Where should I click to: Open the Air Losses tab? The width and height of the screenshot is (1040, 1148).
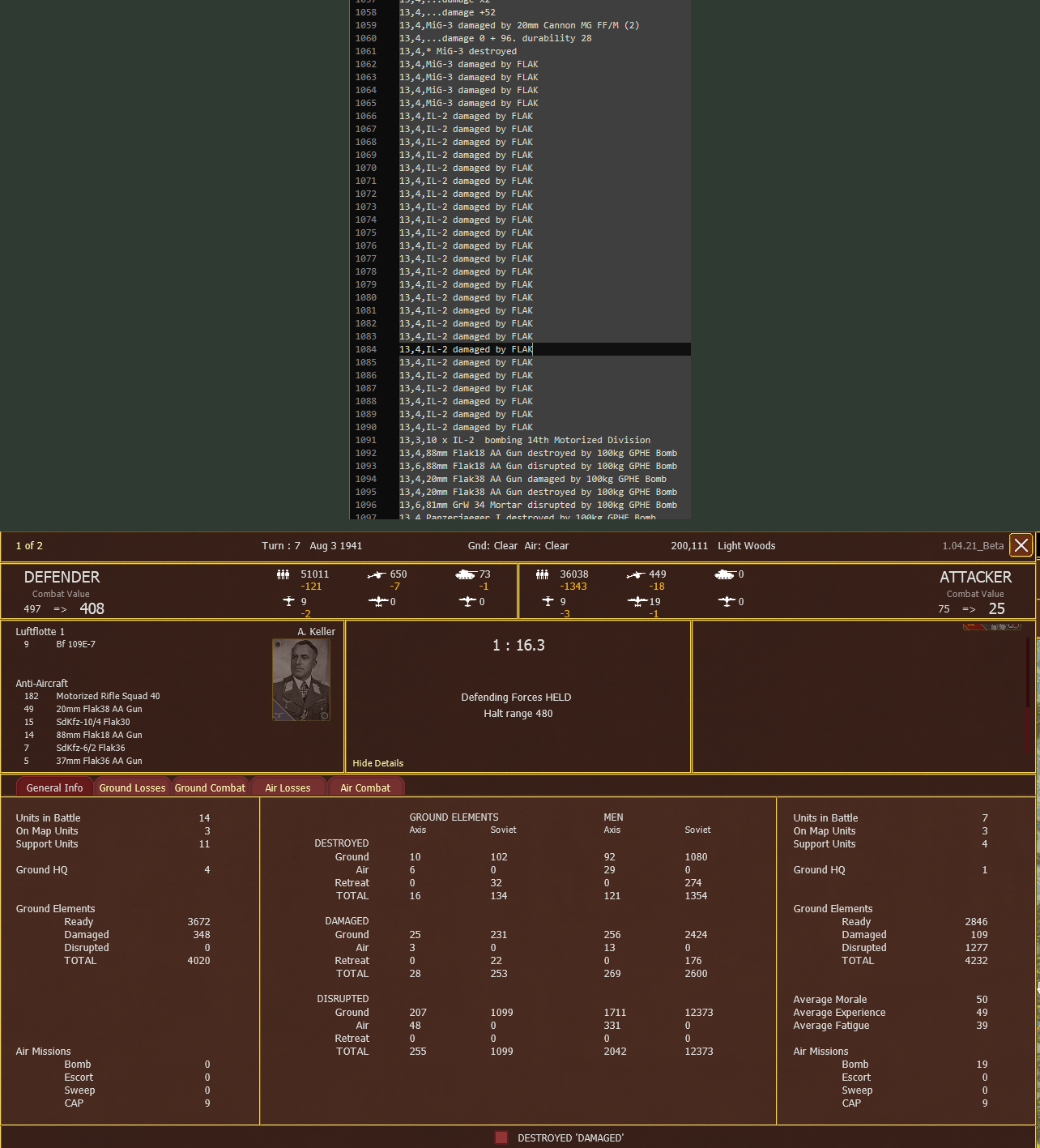coord(288,787)
